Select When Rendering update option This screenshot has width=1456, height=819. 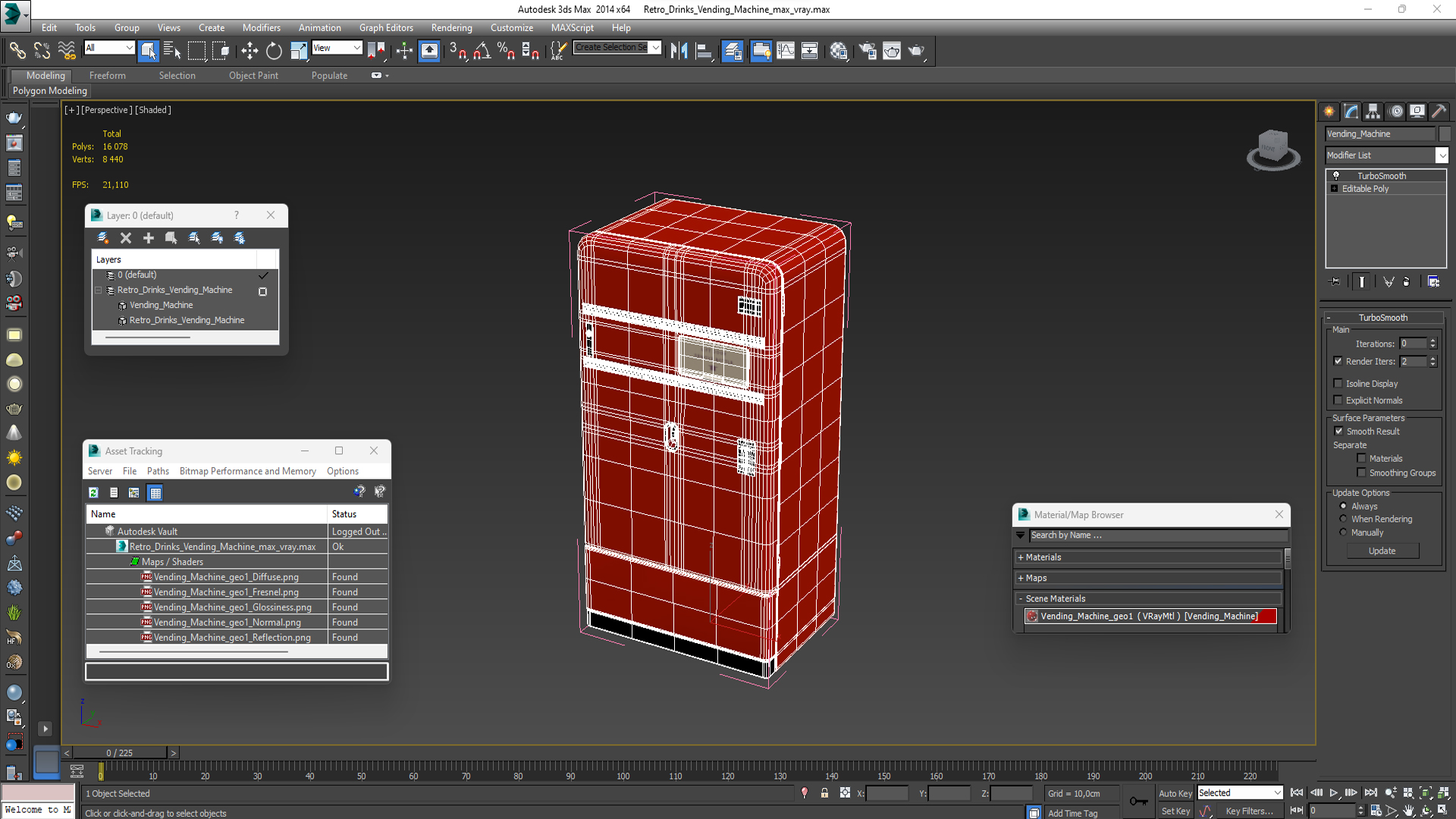click(x=1344, y=519)
